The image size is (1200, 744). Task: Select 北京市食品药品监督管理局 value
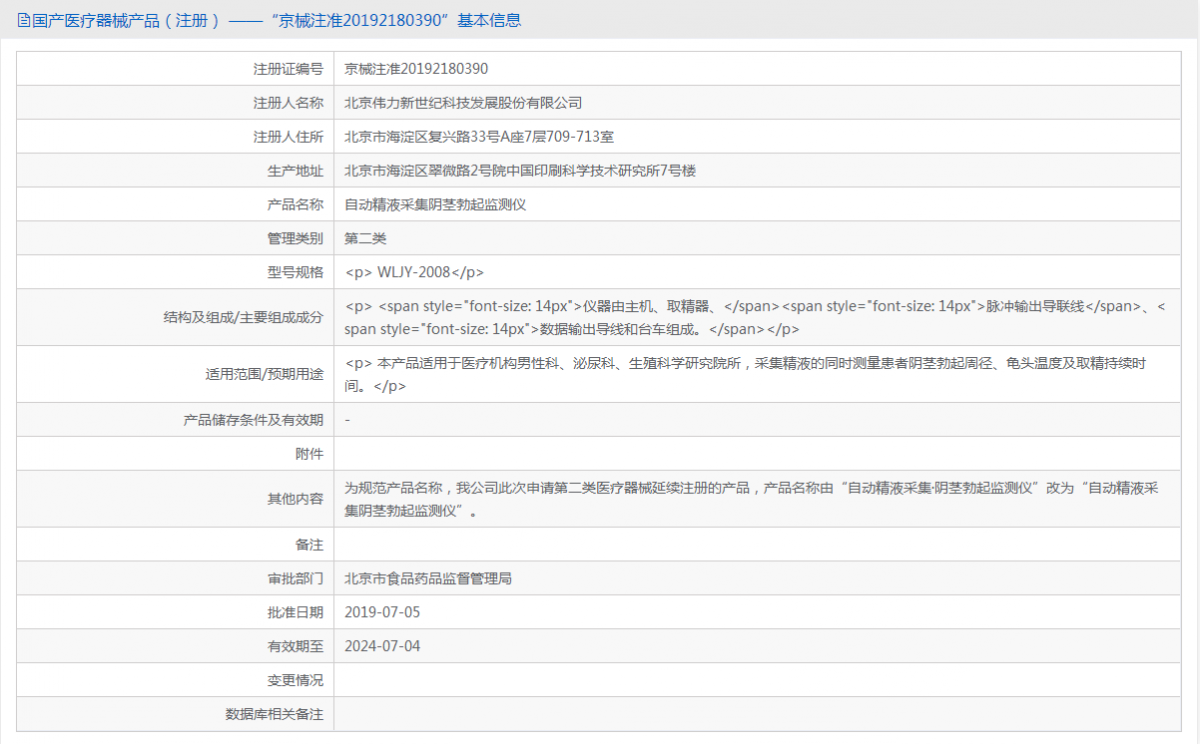[x=428, y=579]
